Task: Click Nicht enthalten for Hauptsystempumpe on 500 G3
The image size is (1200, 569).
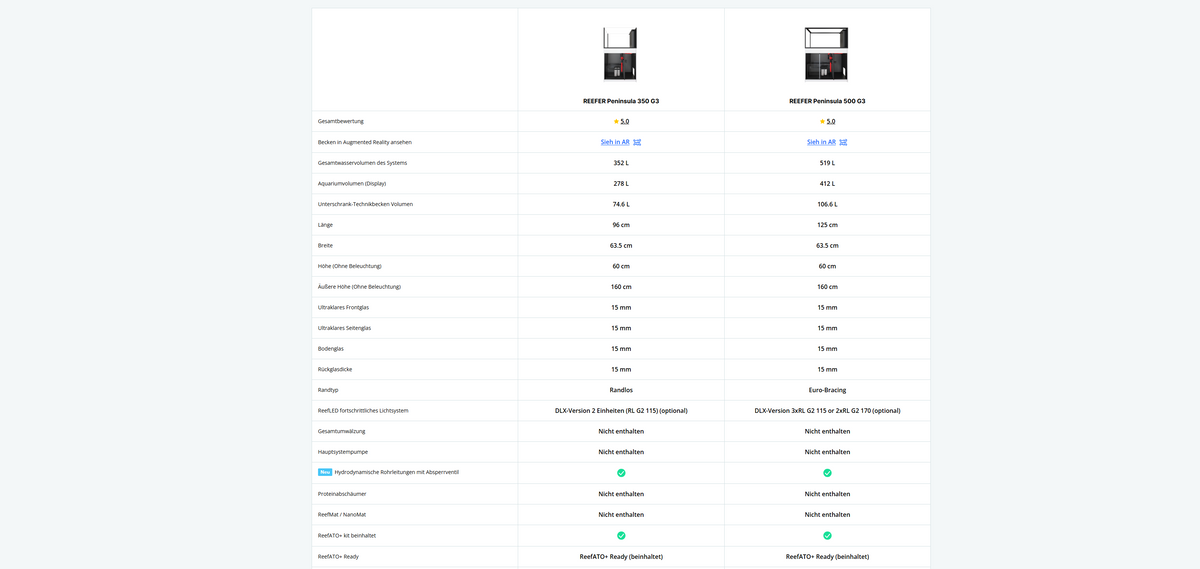Action: (827, 452)
